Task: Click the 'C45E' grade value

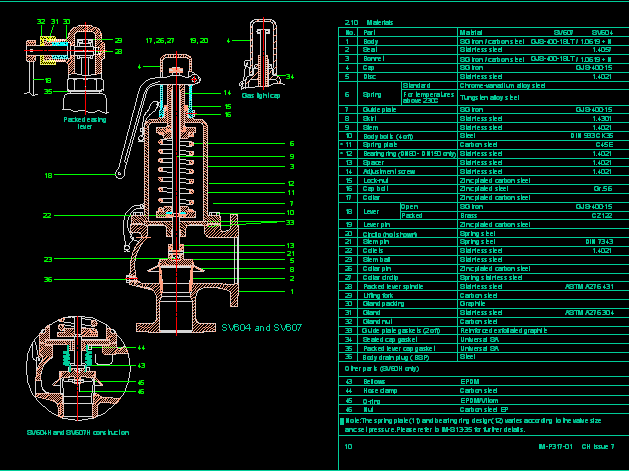Action: click(x=605, y=145)
